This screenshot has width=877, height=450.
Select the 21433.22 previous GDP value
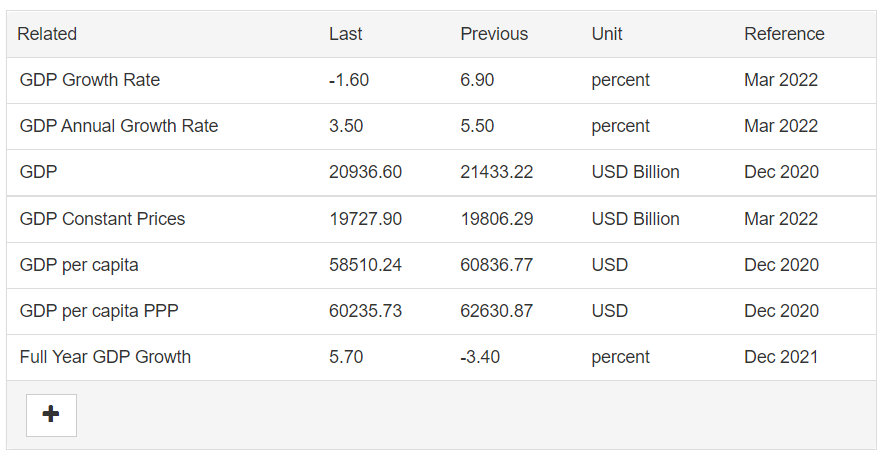pyautogui.click(x=497, y=172)
